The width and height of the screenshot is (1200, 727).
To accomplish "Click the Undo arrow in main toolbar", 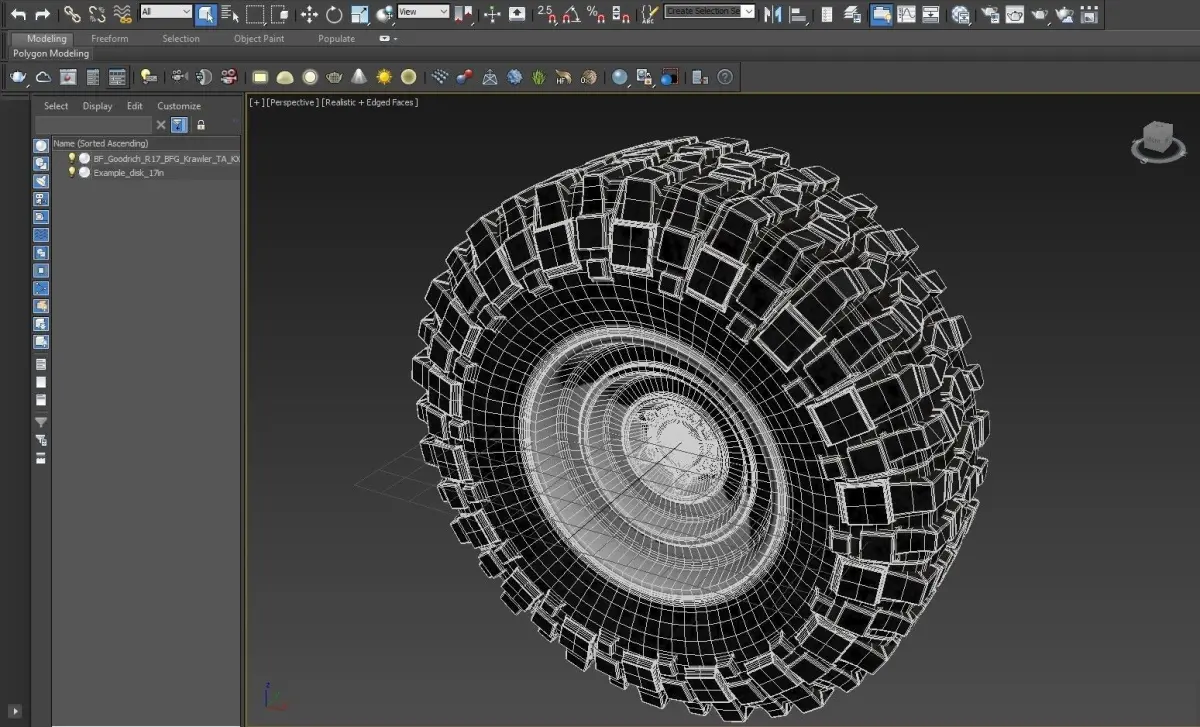I will click(18, 14).
